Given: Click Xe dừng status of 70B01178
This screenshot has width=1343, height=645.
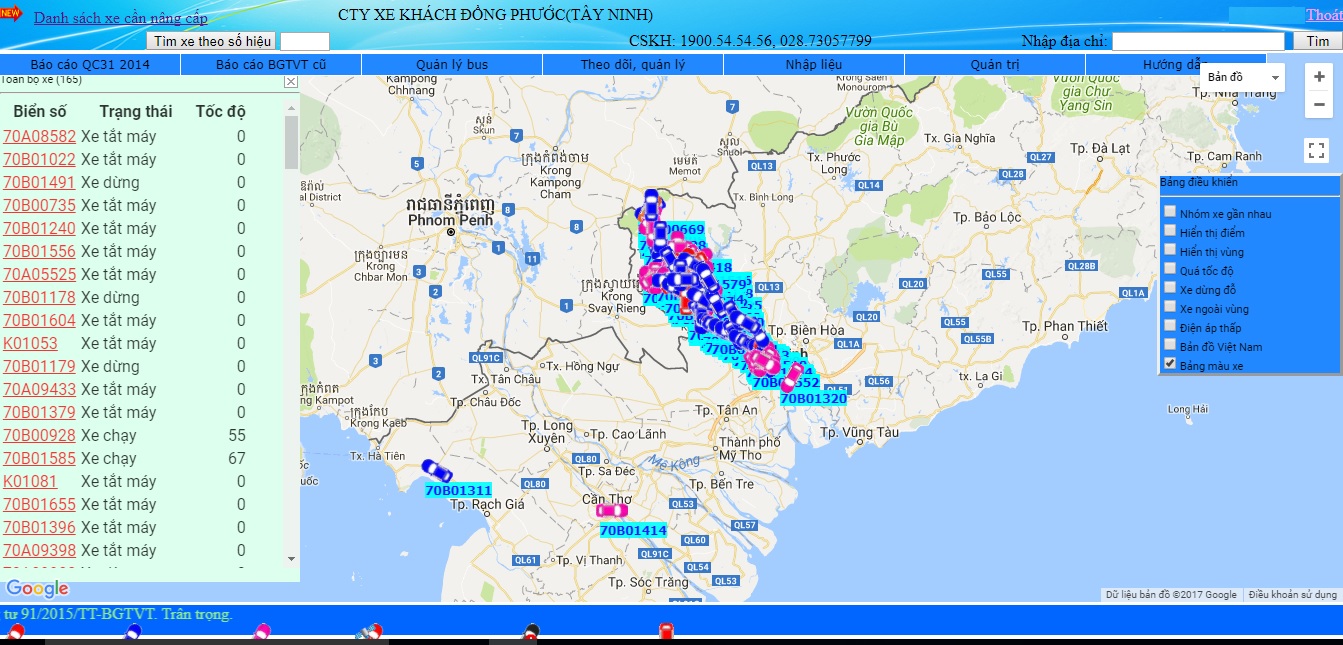Looking at the screenshot, I should click(110, 297).
